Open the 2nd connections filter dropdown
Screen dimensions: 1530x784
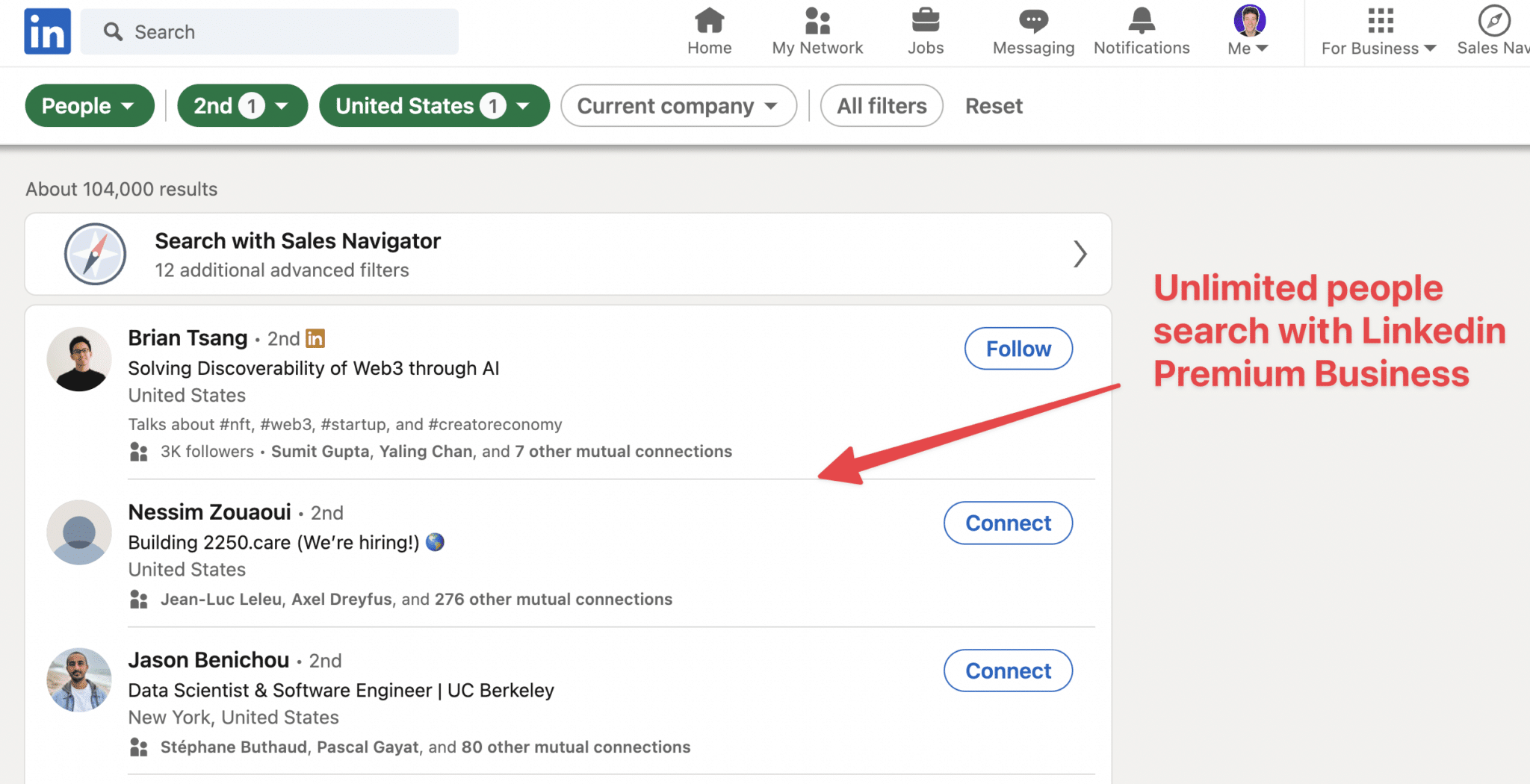click(241, 106)
